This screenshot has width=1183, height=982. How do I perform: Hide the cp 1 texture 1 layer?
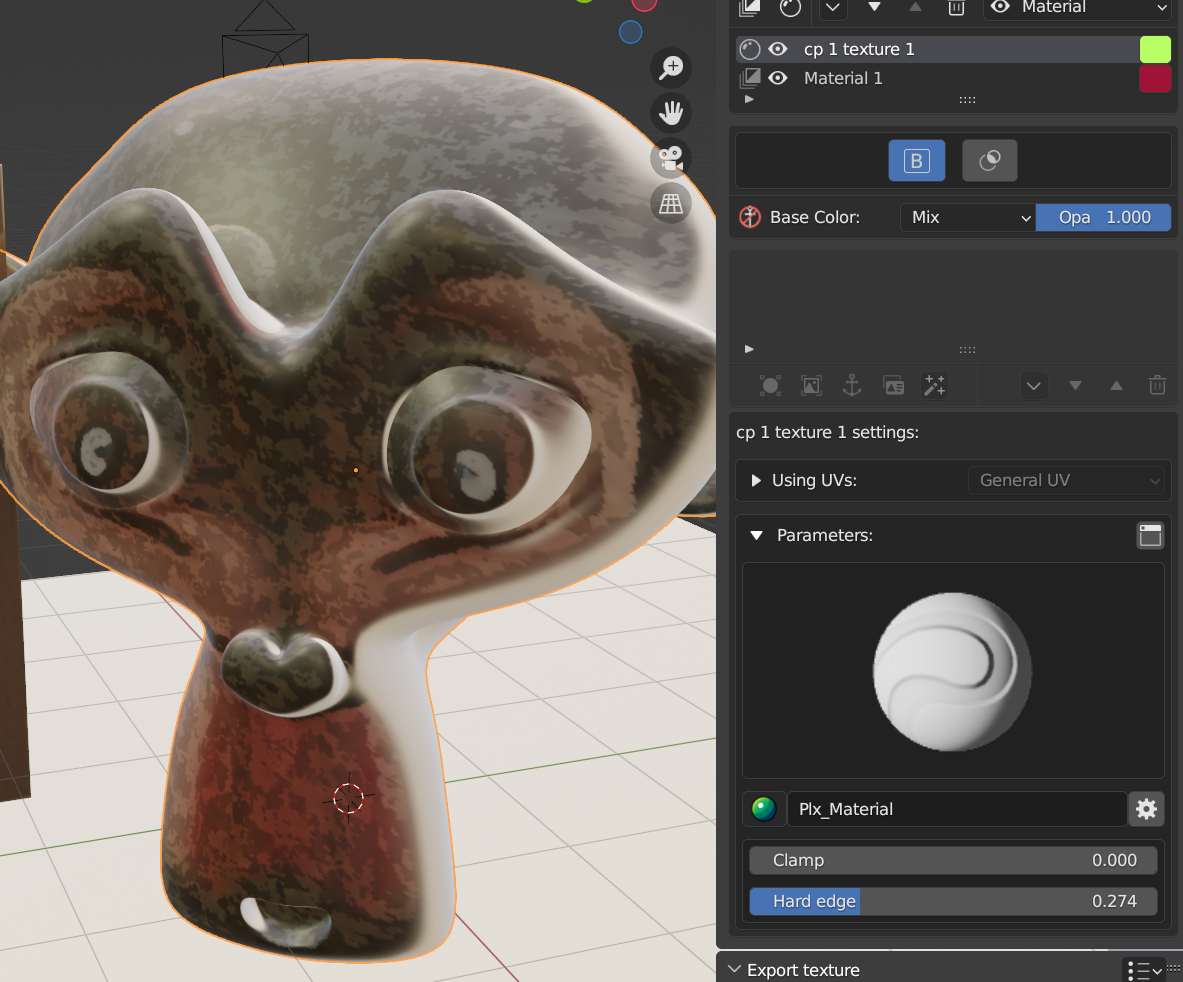pyautogui.click(x=778, y=49)
